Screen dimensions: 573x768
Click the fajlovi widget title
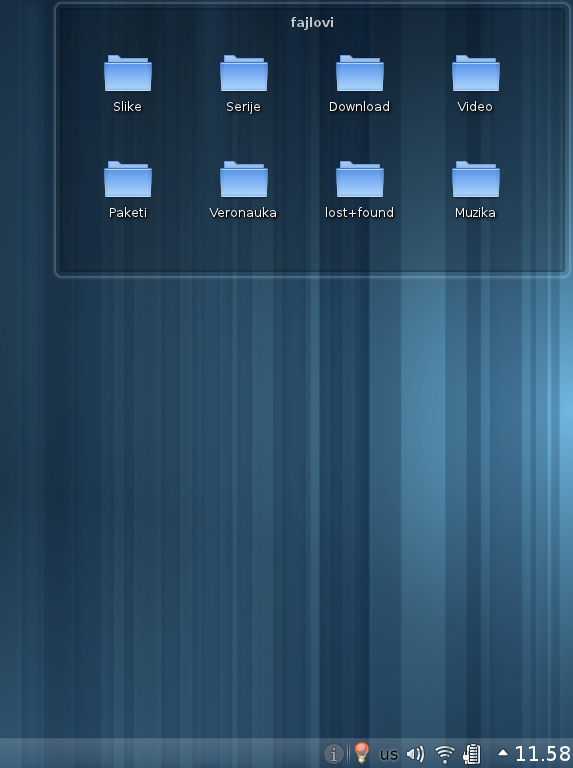(x=312, y=23)
